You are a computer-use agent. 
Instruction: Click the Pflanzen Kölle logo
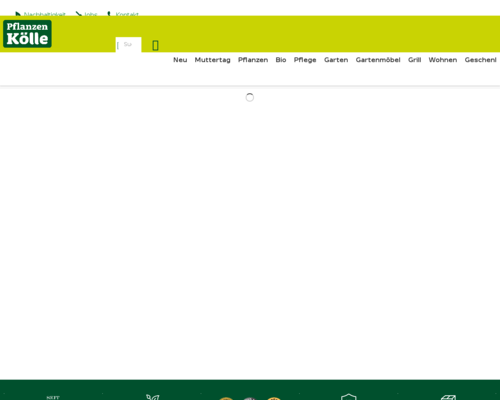27,34
